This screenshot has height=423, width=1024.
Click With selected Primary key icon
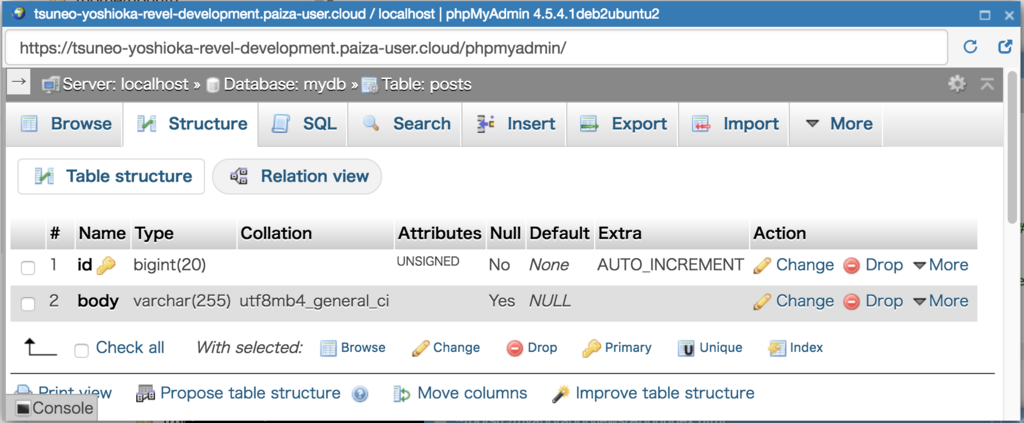tap(591, 348)
